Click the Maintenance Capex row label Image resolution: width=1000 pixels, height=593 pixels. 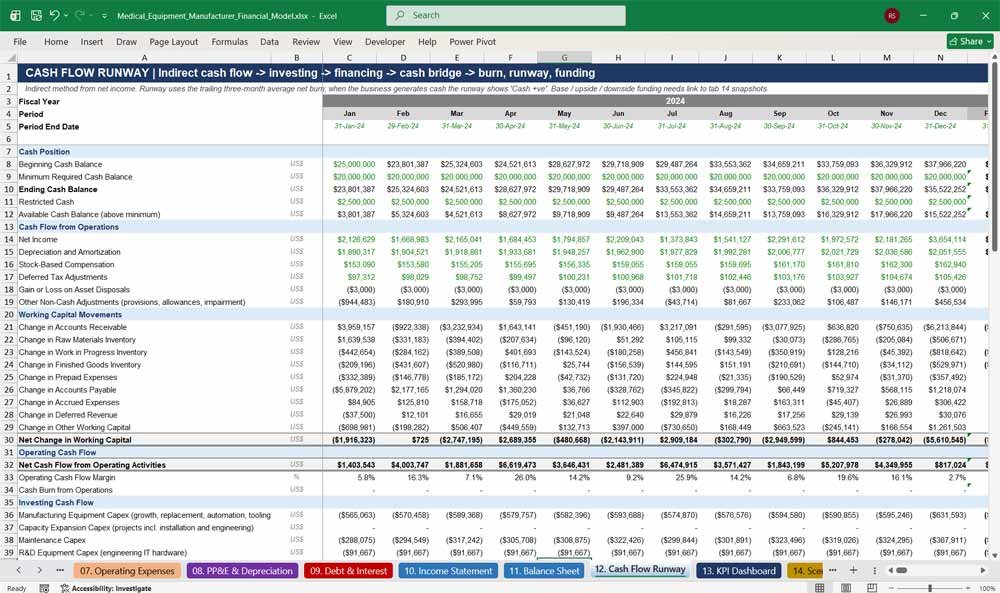point(52,540)
